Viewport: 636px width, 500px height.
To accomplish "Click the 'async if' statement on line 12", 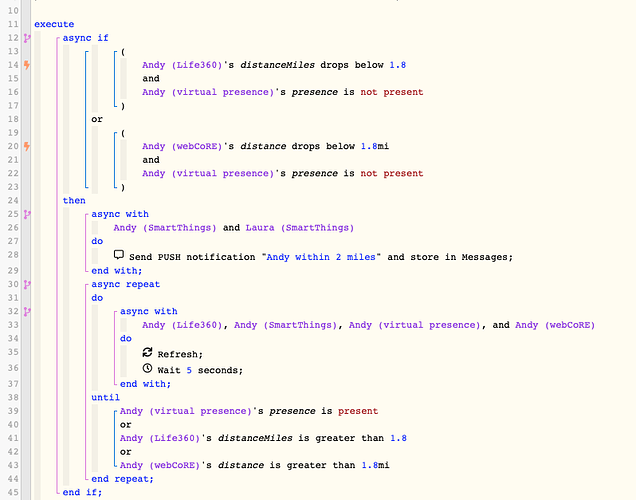I will (86, 38).
